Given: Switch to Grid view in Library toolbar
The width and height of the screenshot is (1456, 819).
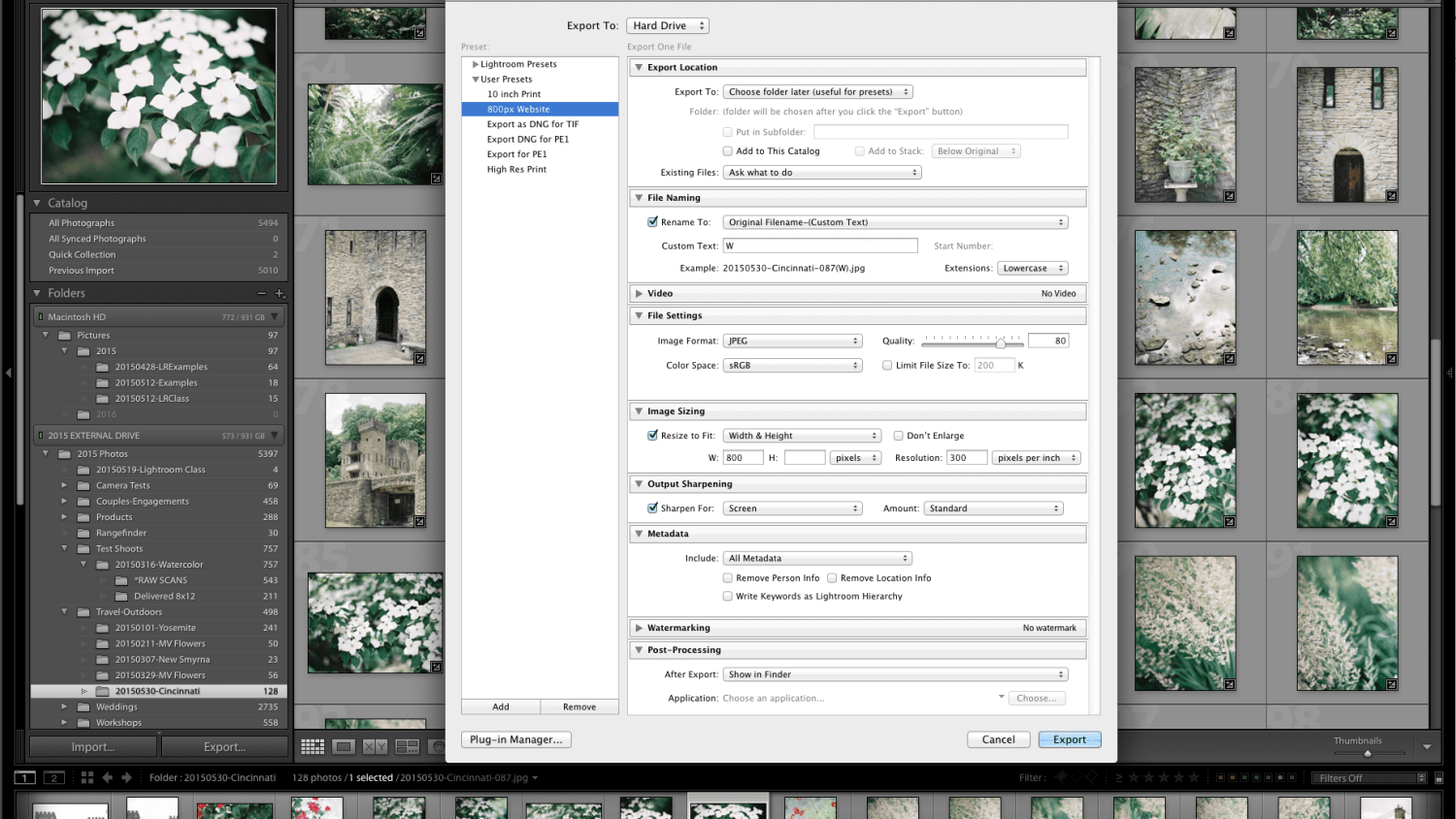Looking at the screenshot, I should [x=313, y=746].
